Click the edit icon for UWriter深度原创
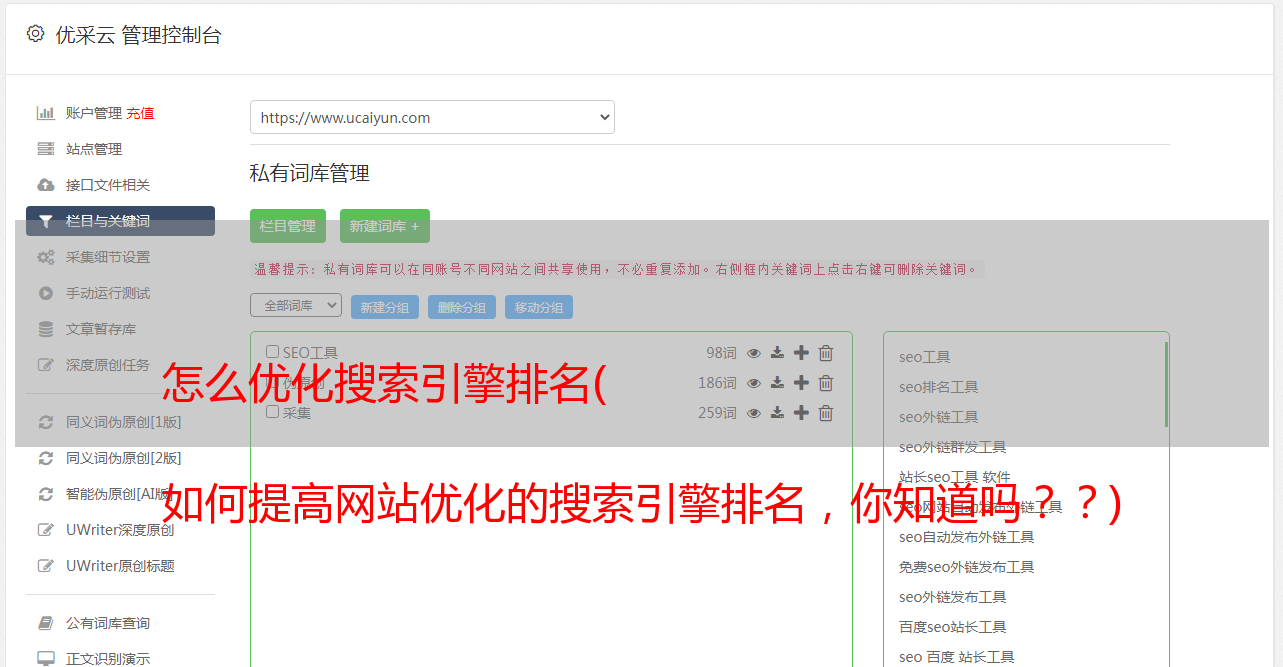The image size is (1283, 667). pyautogui.click(x=45, y=530)
